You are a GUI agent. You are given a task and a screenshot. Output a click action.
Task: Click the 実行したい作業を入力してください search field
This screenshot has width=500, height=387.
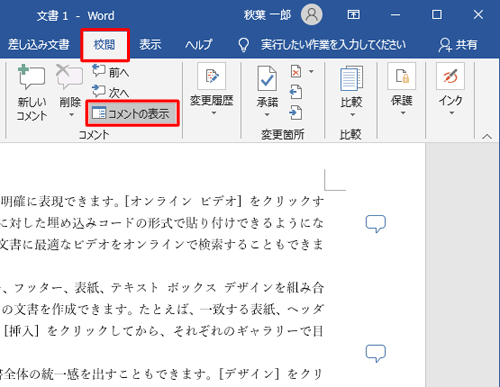333,45
